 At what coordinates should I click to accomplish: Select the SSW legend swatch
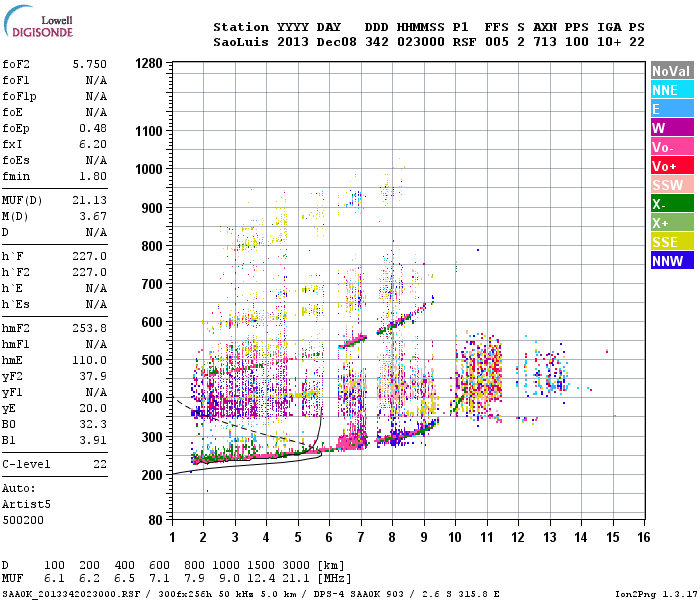[672, 185]
